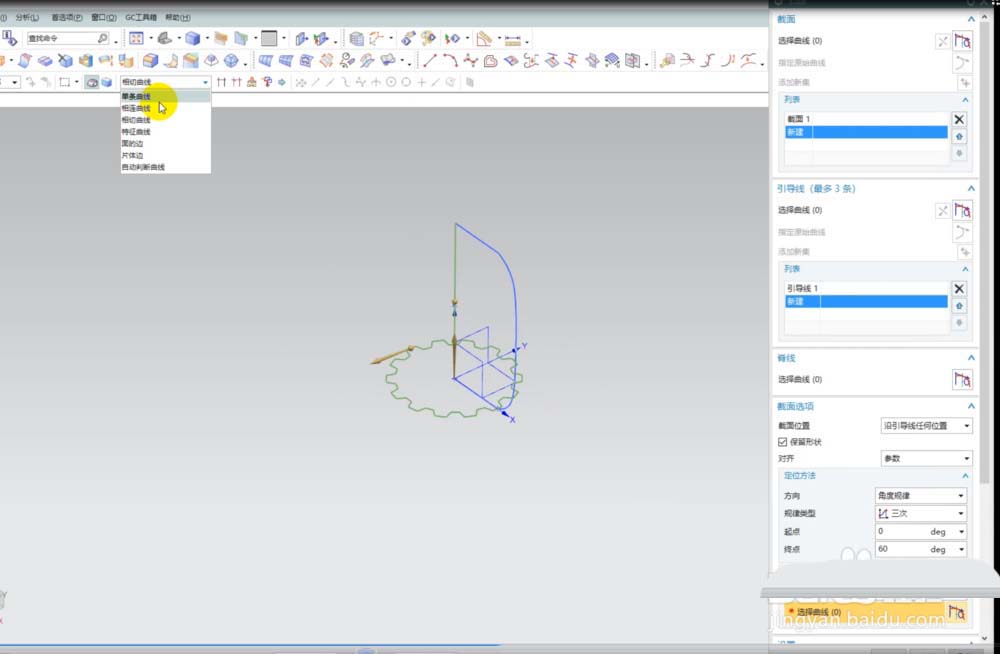The image size is (1000, 654).
Task: Click move-up arrow in 引导线 list
Action: pos(959,305)
